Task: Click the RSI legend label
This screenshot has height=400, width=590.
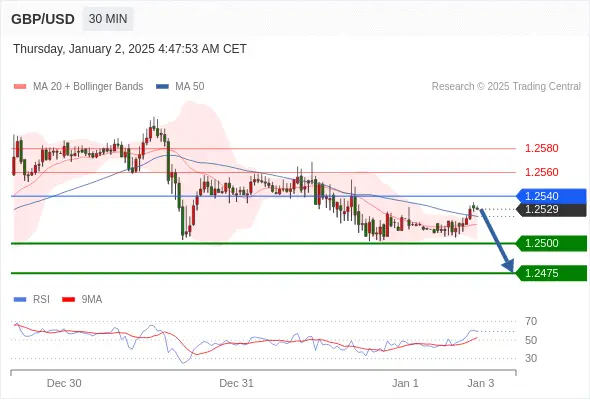Action: tap(41, 300)
